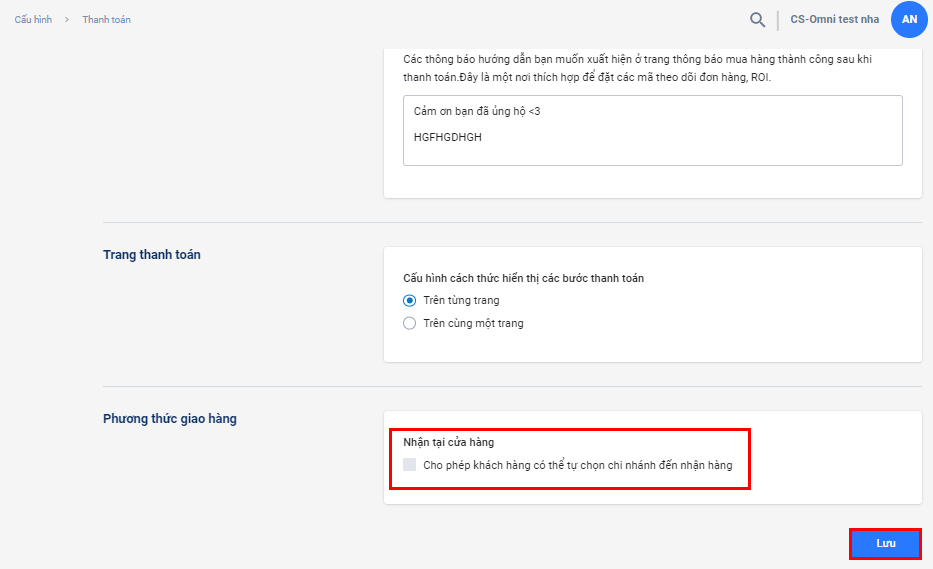933x569 pixels.
Task: Click the Phương thức giao hàng section title
Action: tap(170, 419)
